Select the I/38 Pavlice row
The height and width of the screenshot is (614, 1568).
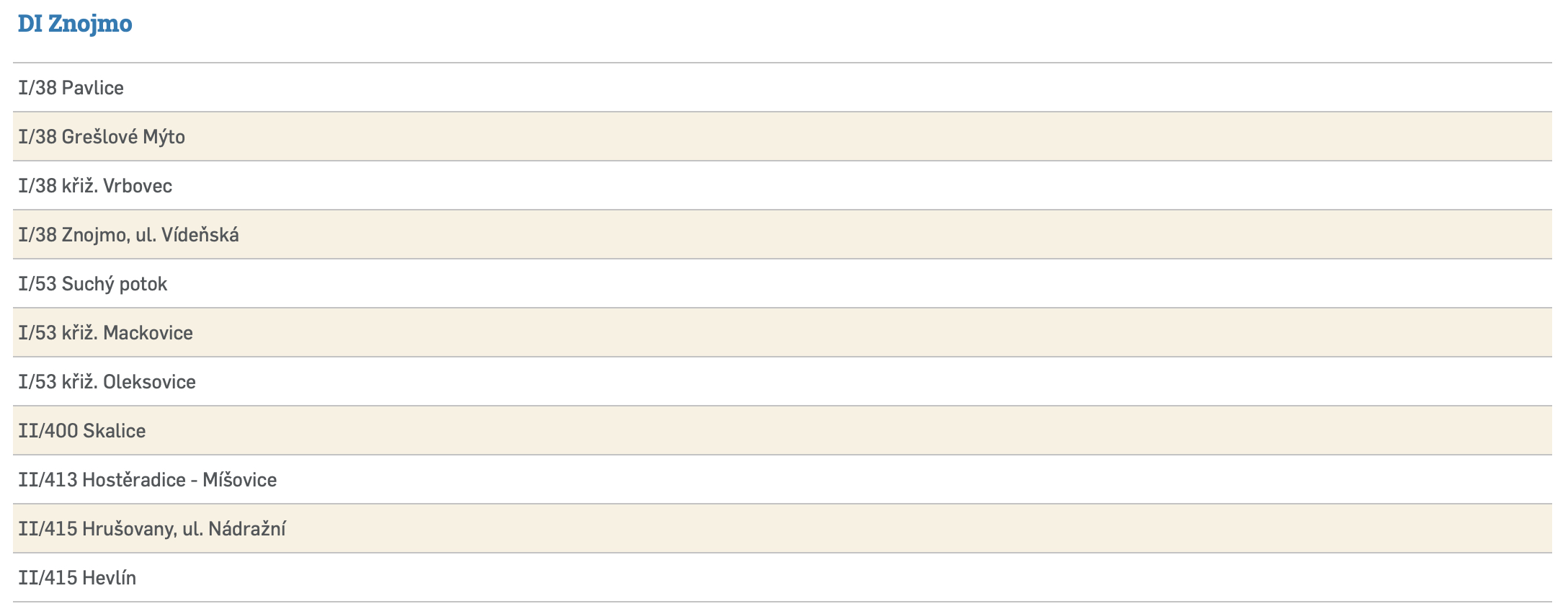click(71, 88)
